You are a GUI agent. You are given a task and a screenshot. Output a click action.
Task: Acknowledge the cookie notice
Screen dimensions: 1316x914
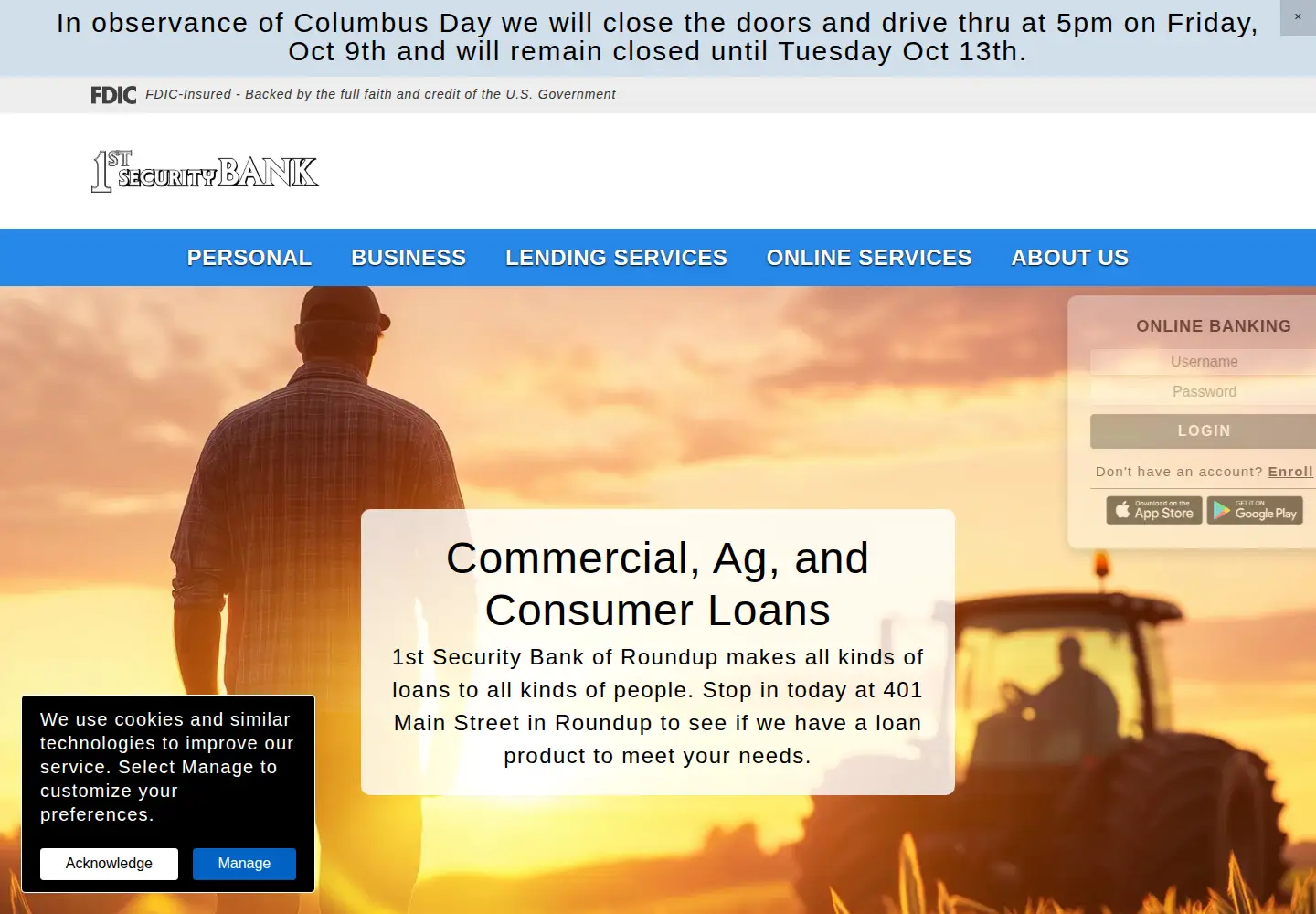click(109, 864)
